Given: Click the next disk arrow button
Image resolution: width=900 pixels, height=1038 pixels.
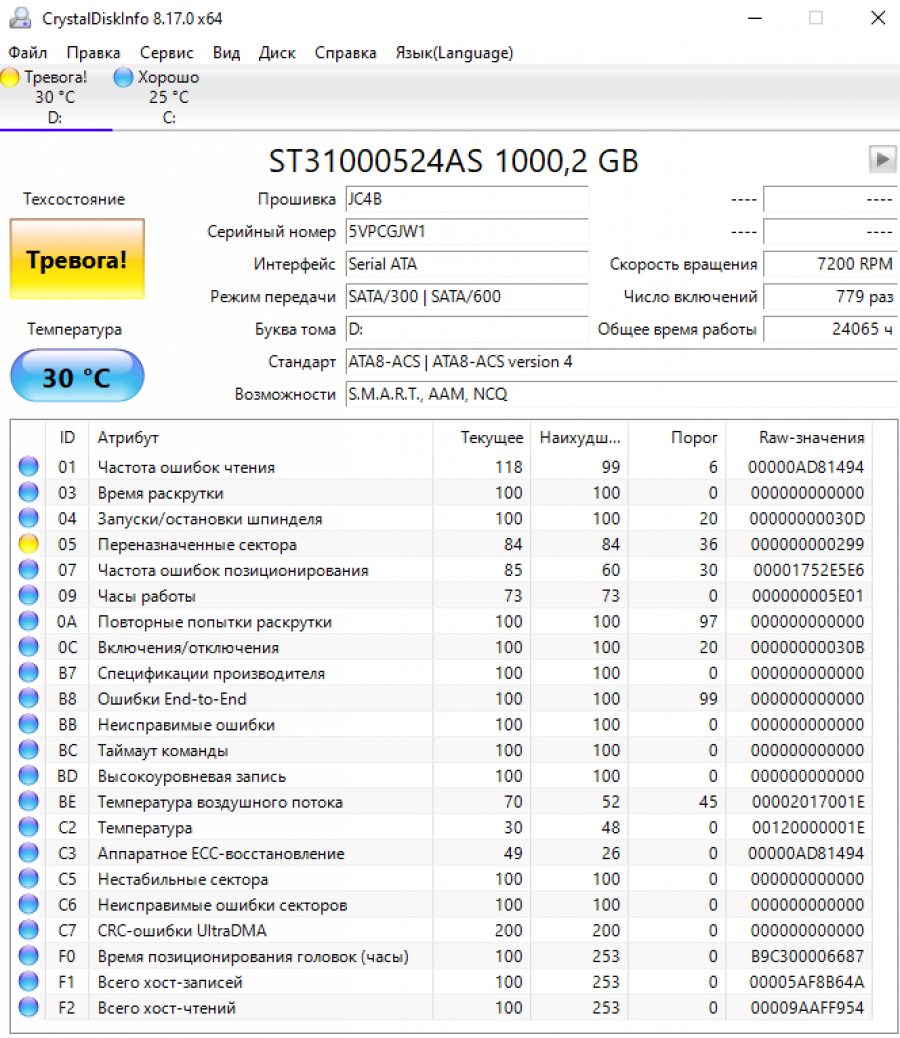Looking at the screenshot, I should click(x=882, y=159).
